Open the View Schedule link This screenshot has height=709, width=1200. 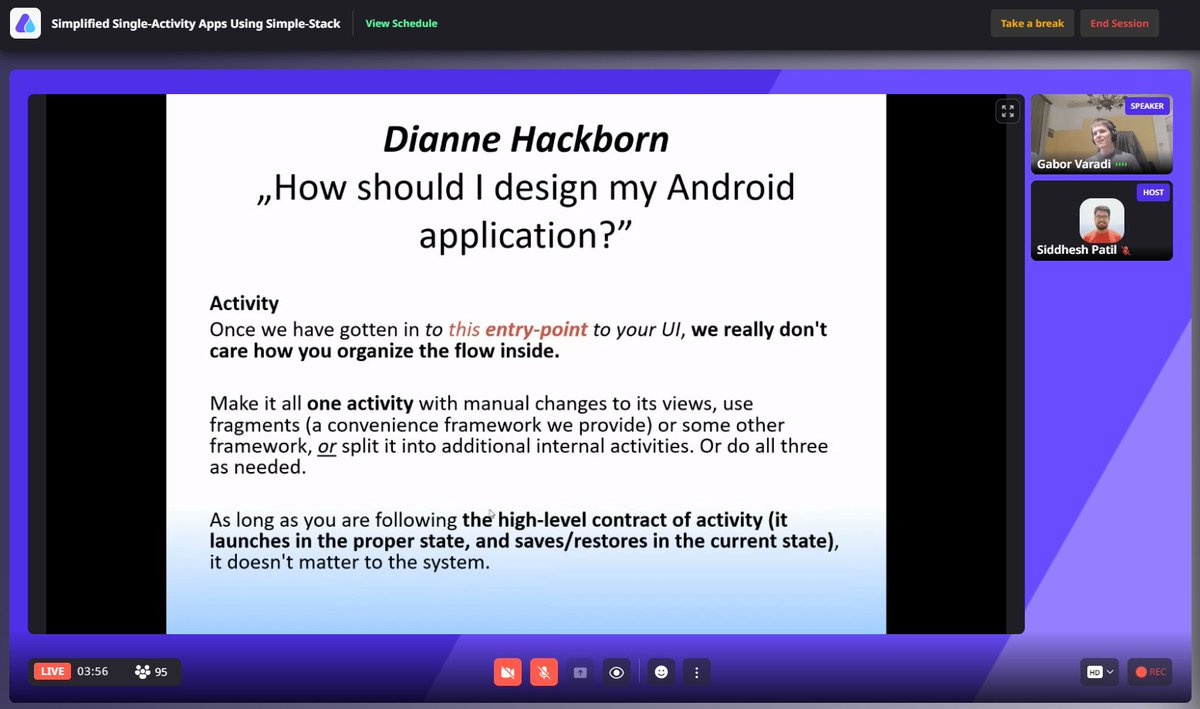[401, 23]
